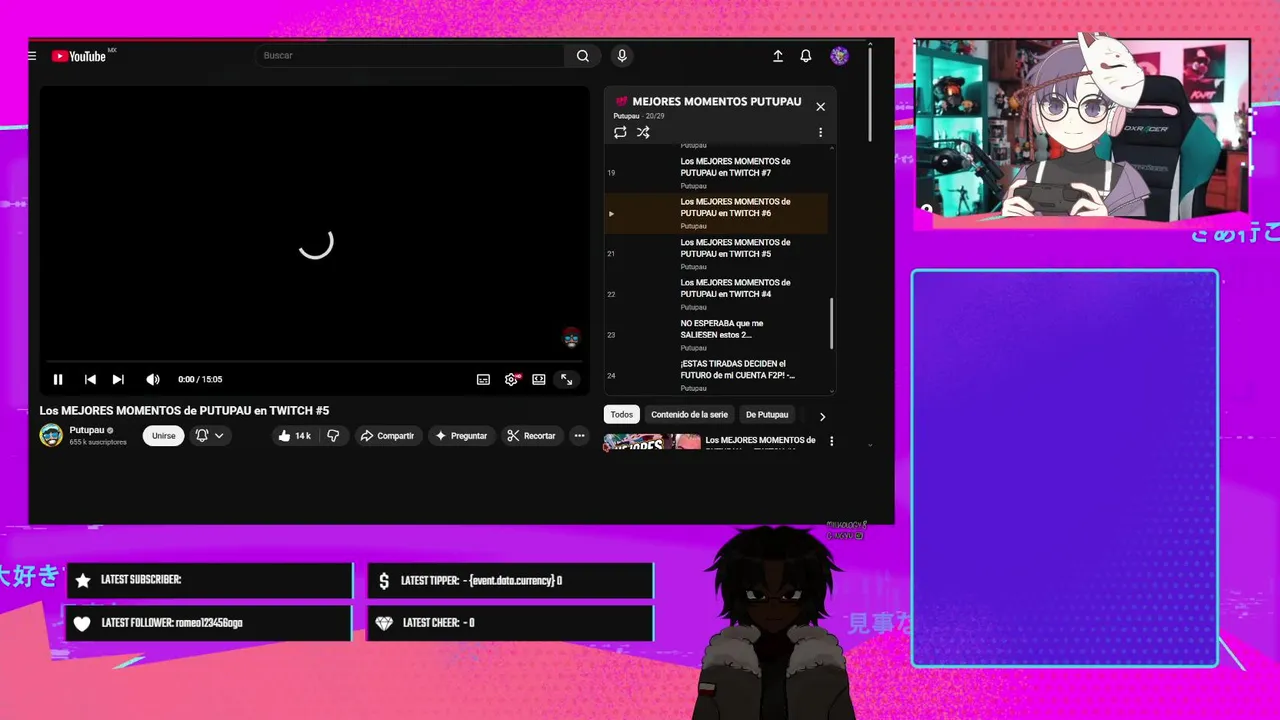Image resolution: width=1280 pixels, height=720 pixels.
Task: Go to the YouTube home logo
Action: pos(80,56)
